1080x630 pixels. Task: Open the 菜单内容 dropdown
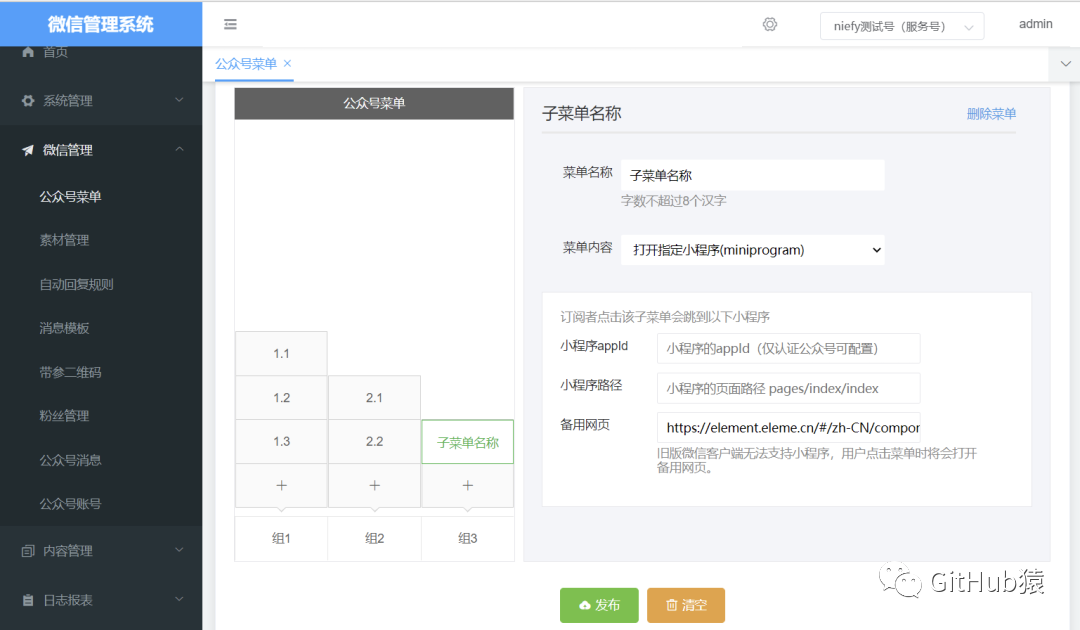pyautogui.click(x=753, y=250)
